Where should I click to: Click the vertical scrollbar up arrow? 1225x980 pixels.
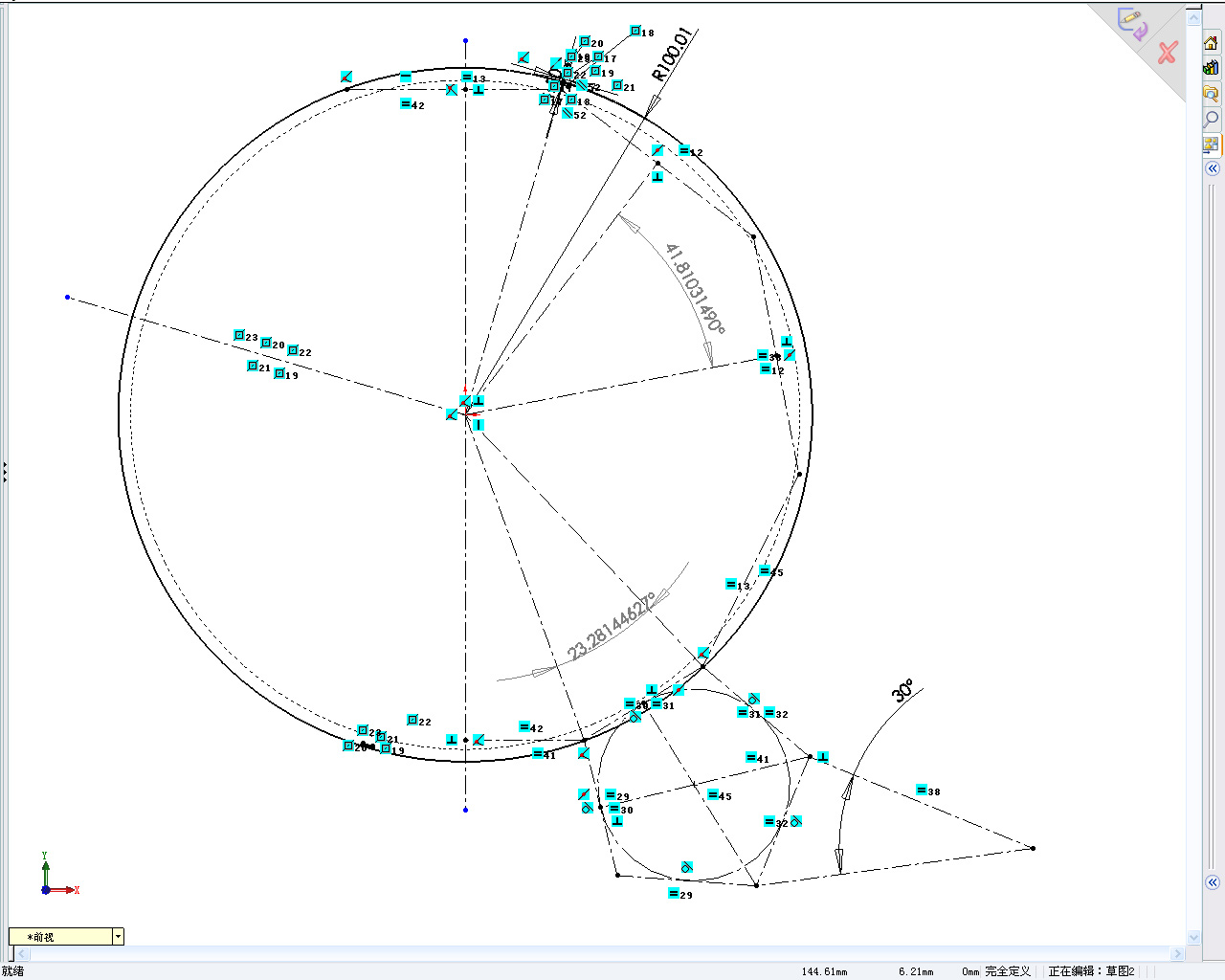1193,17
